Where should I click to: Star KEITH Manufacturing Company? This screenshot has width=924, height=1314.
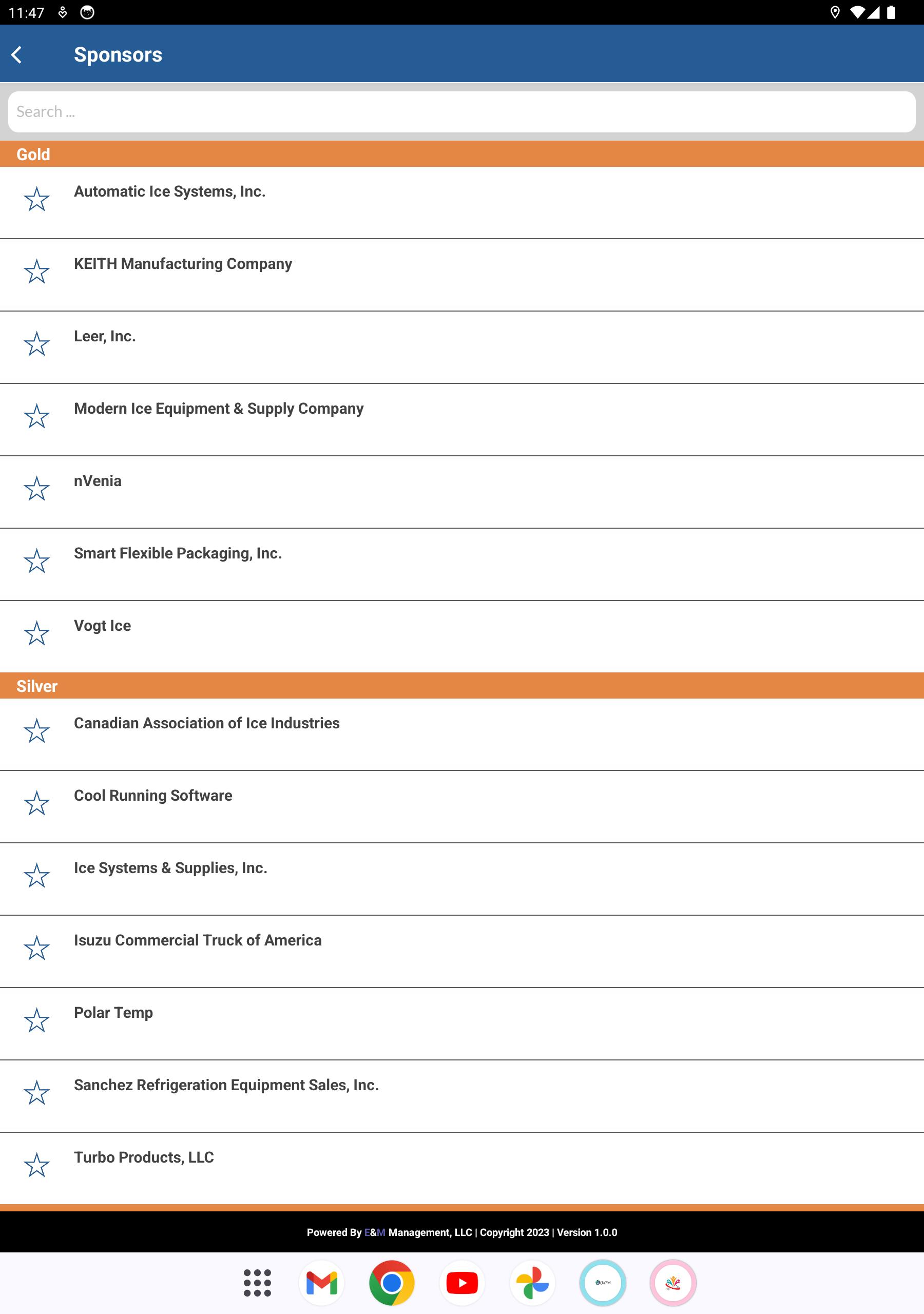pos(36,272)
